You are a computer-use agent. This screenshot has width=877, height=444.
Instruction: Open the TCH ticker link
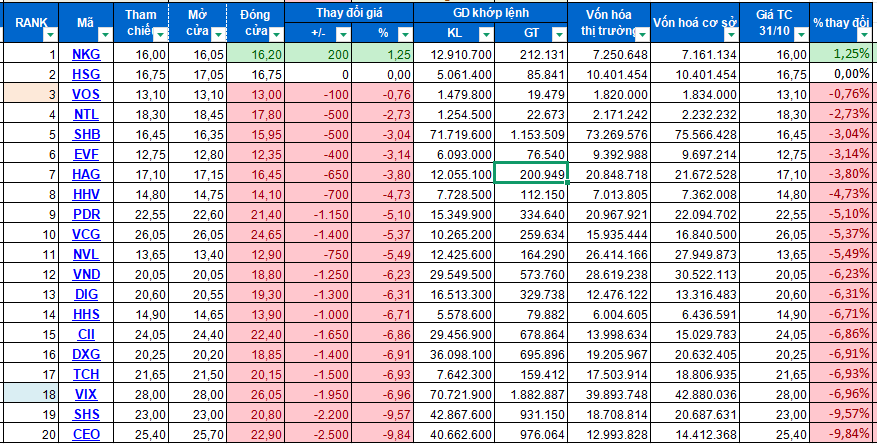(86, 375)
